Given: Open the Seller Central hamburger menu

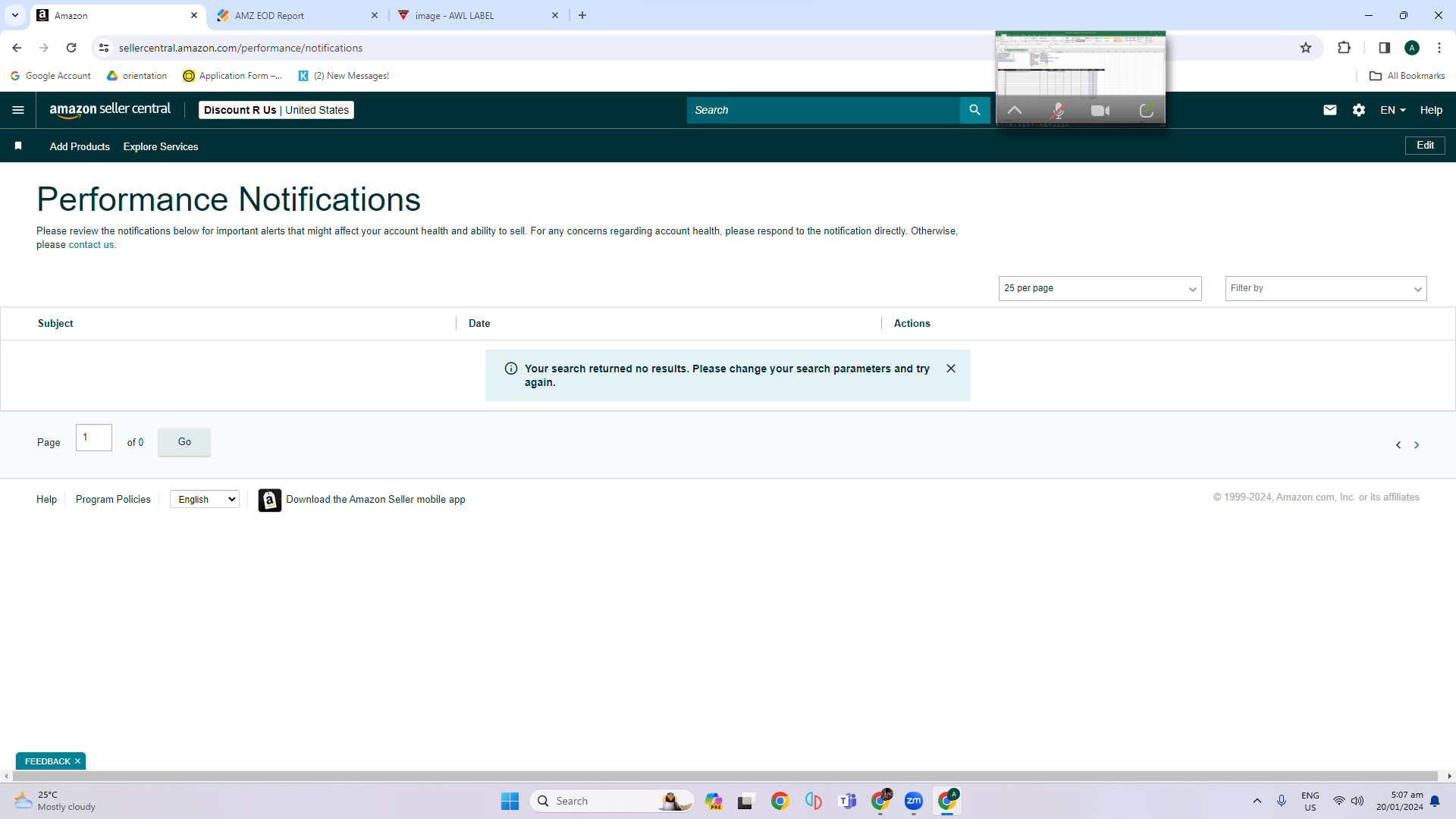Looking at the screenshot, I should pyautogui.click(x=18, y=110).
